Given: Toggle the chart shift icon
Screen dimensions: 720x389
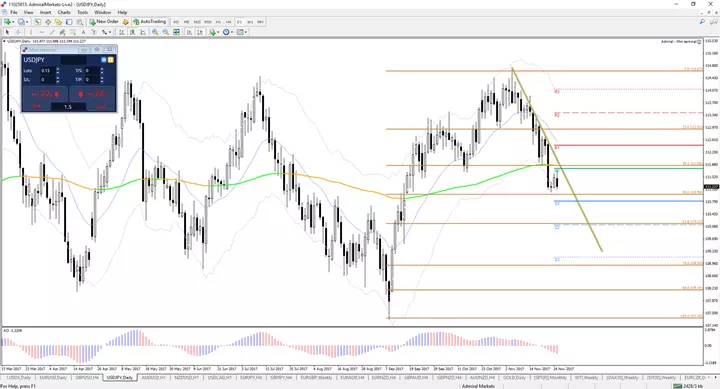Looking at the screenshot, I should click(x=200, y=32).
